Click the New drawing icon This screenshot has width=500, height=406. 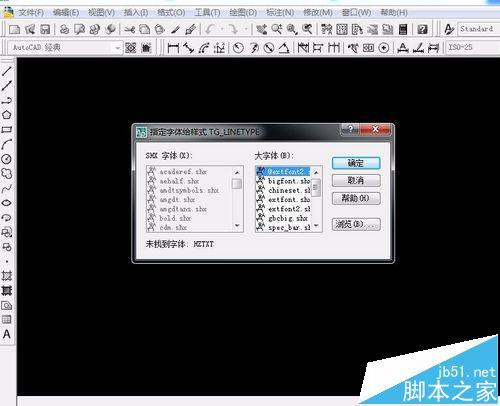tap(14, 30)
